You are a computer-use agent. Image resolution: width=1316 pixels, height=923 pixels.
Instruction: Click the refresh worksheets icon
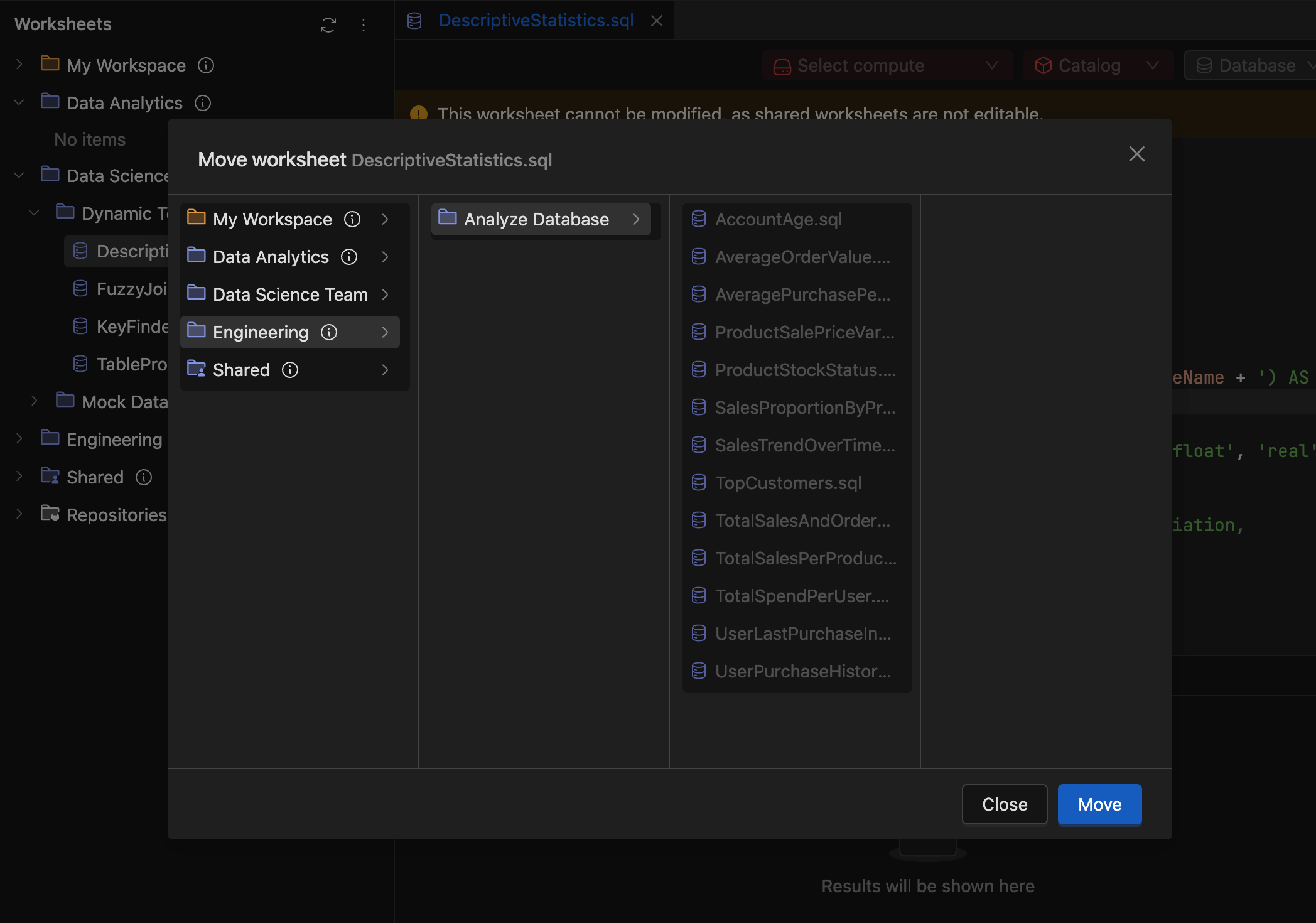[328, 24]
